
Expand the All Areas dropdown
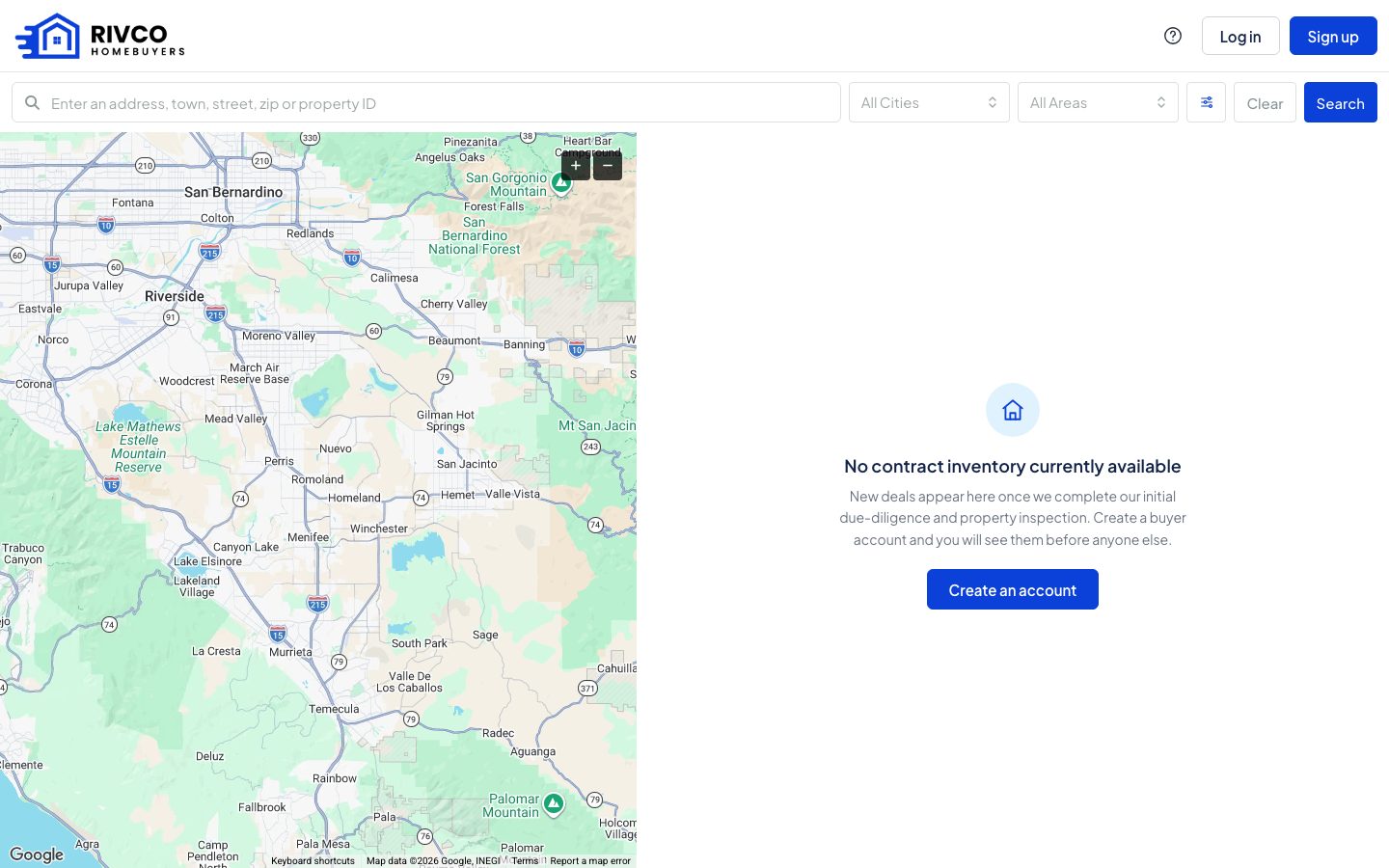[1098, 102]
